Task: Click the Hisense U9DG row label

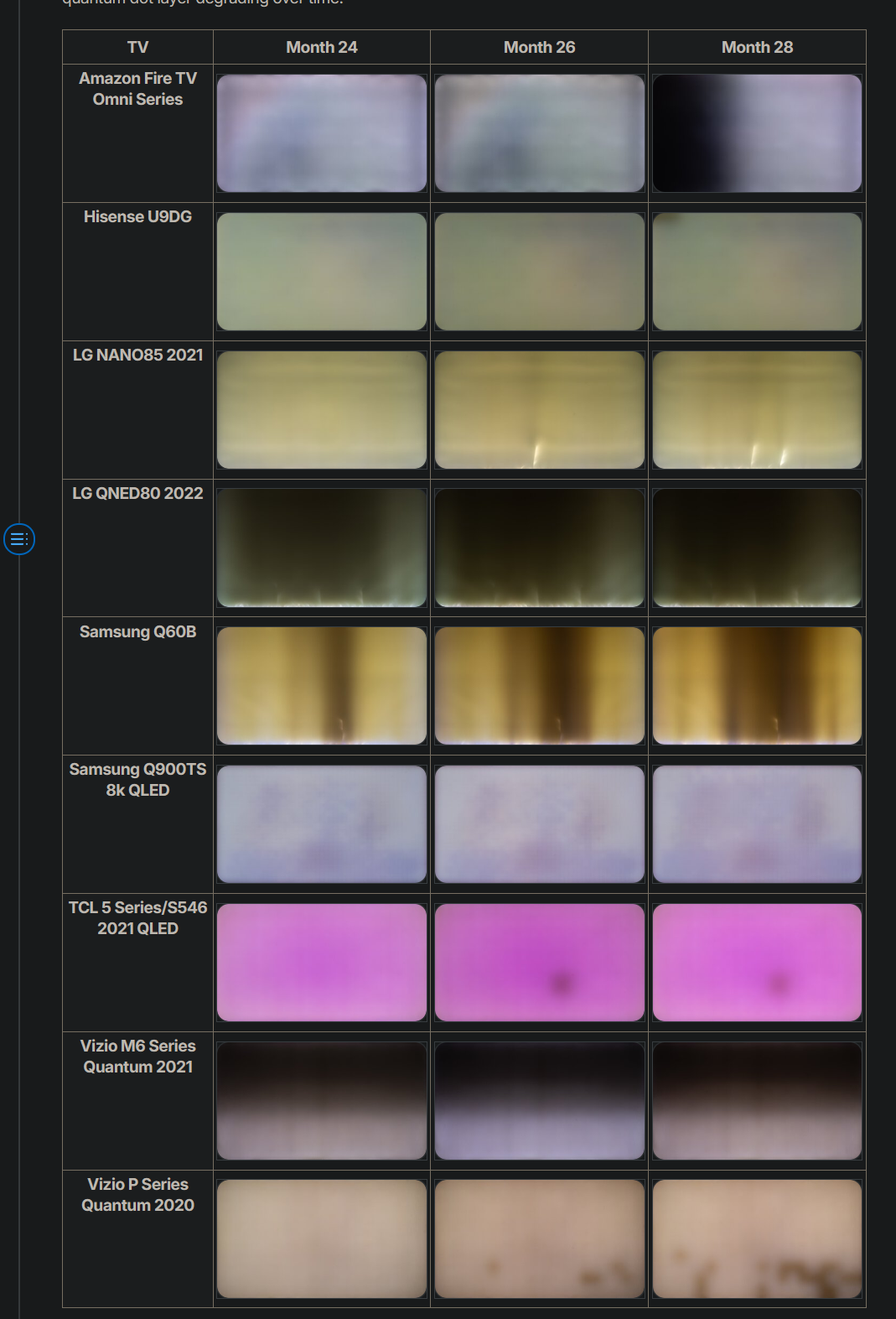Action: 137,216
